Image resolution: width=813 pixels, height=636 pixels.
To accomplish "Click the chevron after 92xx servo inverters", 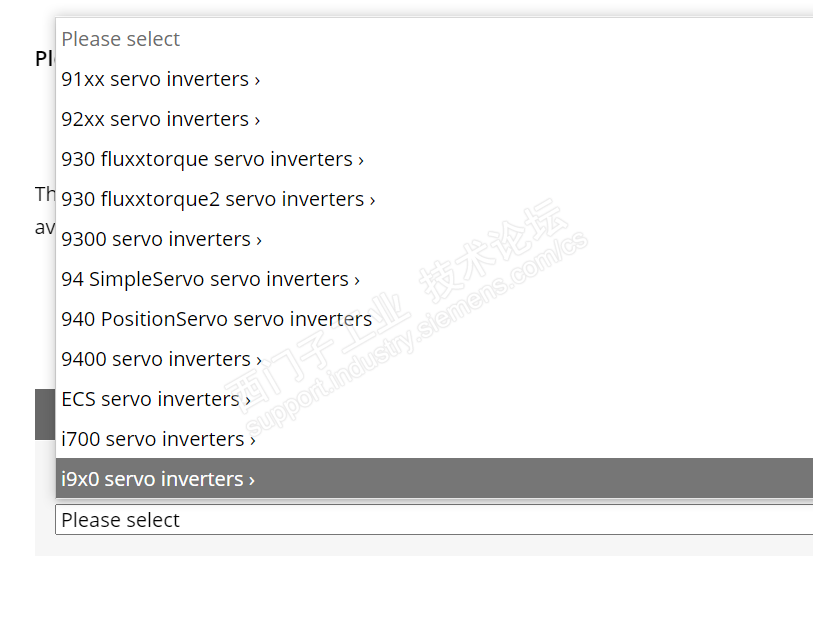I will tap(257, 120).
